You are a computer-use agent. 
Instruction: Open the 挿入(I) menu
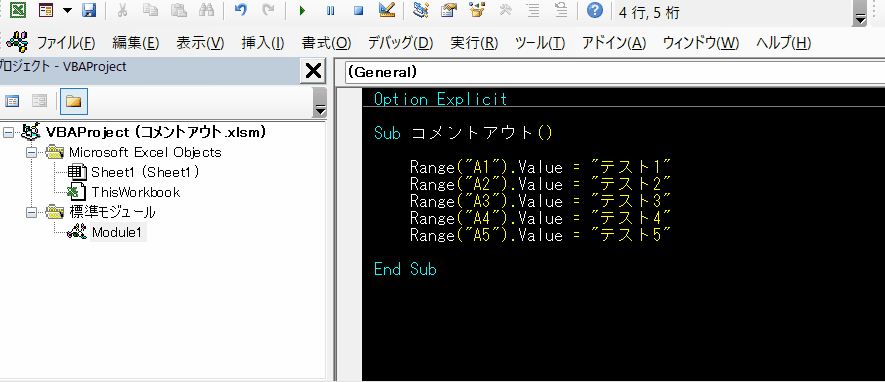[x=262, y=43]
